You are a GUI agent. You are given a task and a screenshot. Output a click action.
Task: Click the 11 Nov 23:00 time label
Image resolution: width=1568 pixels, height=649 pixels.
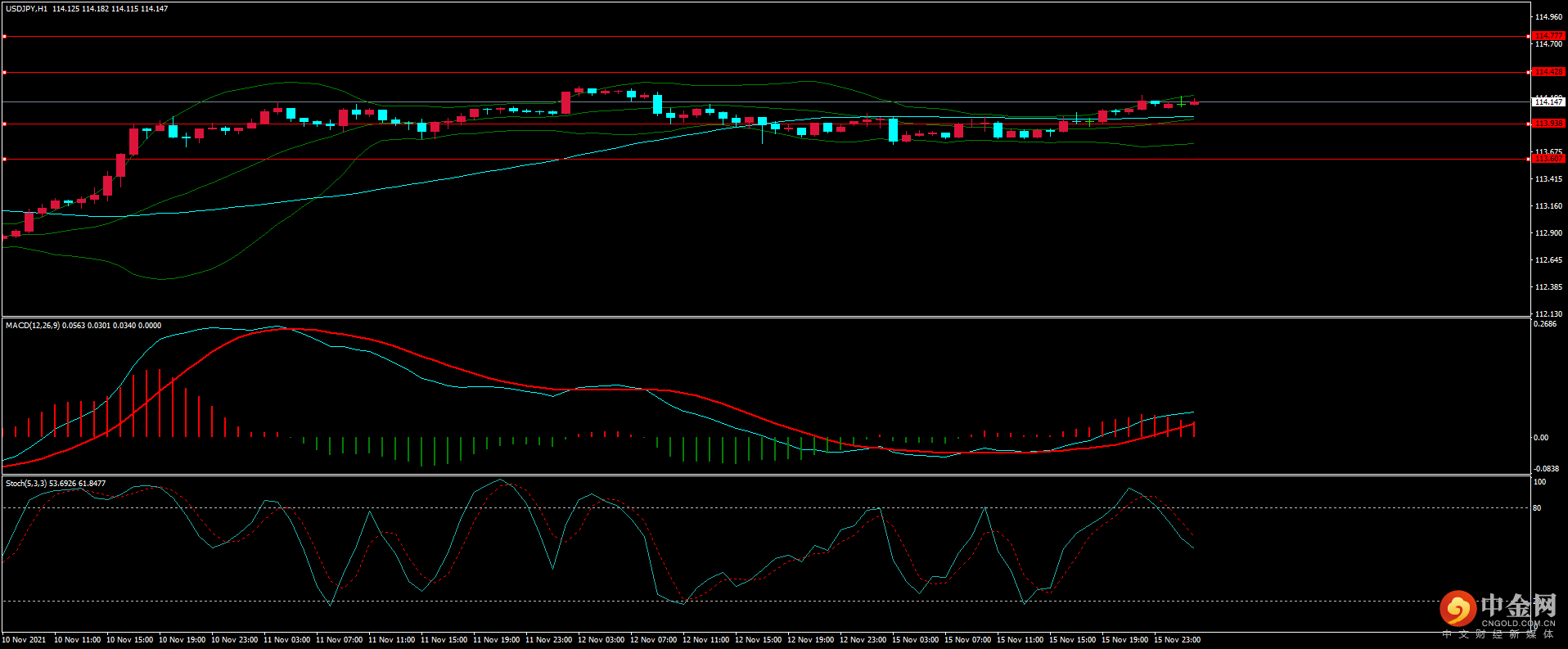point(548,640)
